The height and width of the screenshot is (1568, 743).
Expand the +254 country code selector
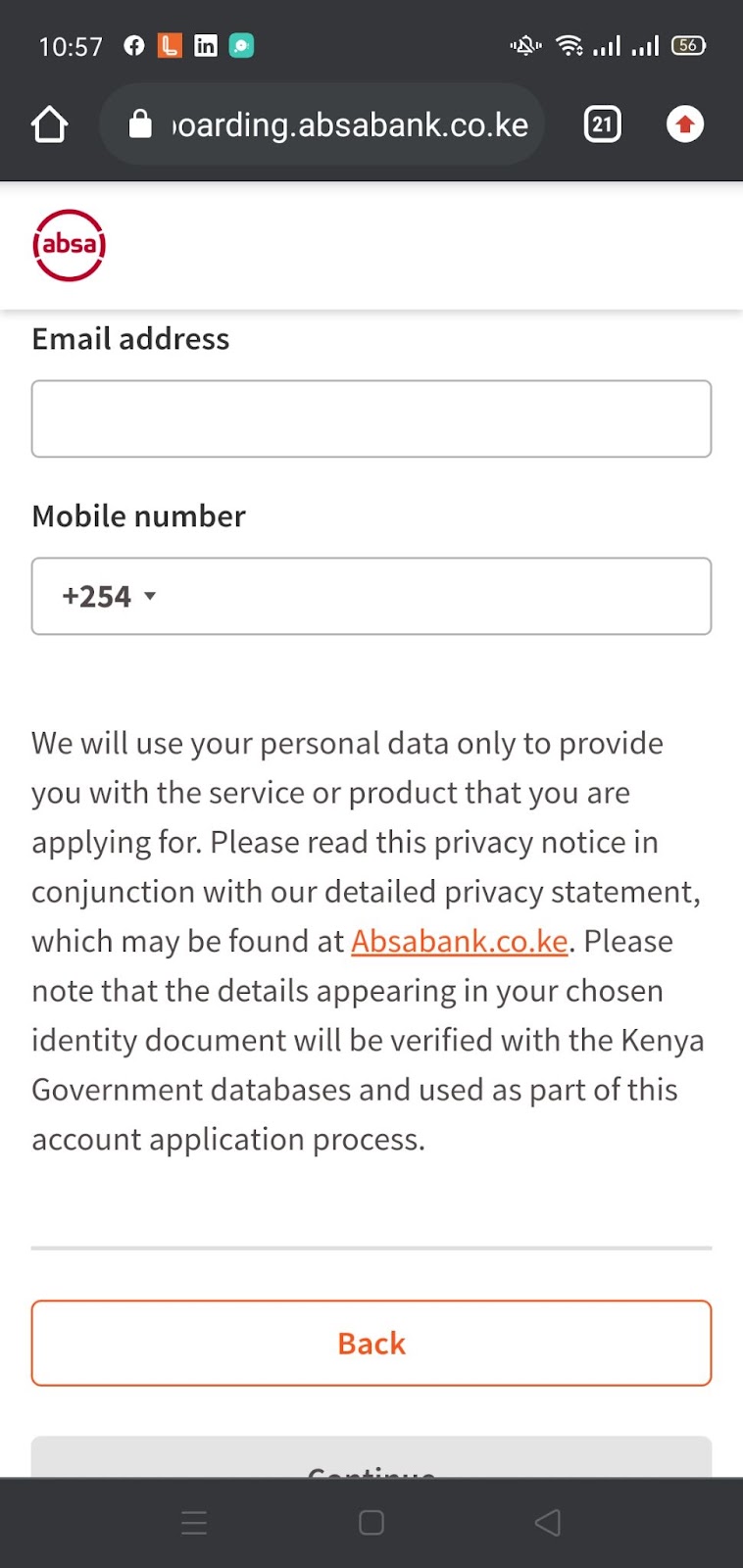(x=108, y=596)
